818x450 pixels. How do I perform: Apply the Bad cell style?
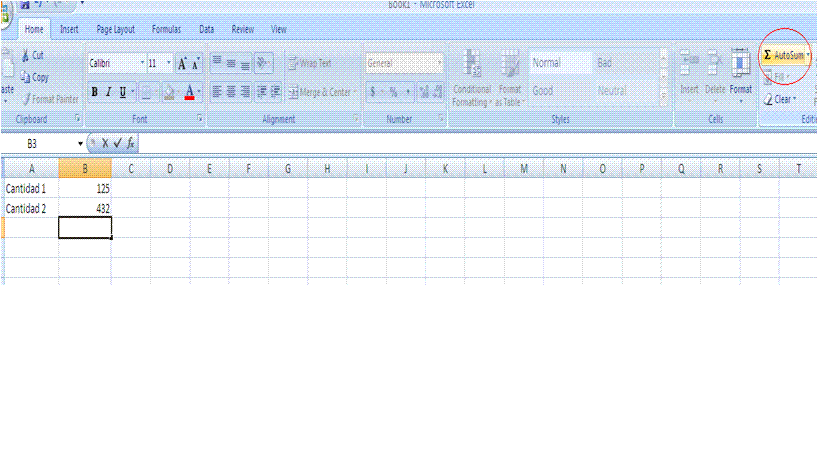(626, 63)
